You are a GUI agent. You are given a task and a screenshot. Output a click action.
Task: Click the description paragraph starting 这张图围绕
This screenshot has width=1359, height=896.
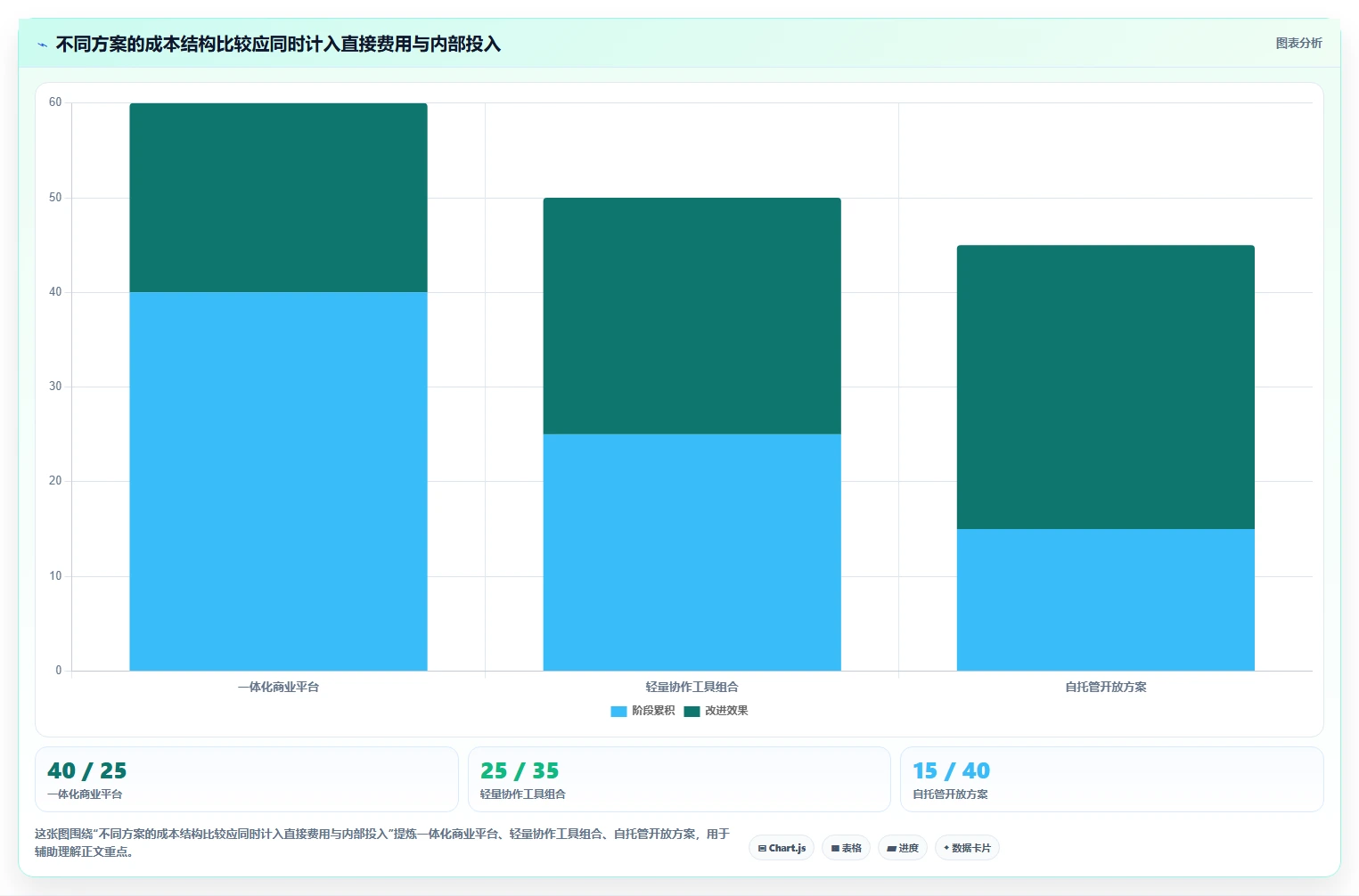(382, 843)
